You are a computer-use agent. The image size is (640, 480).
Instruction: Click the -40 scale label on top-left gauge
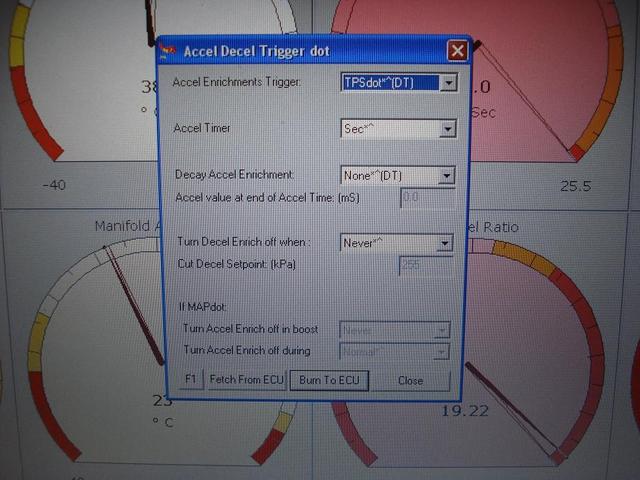click(54, 185)
